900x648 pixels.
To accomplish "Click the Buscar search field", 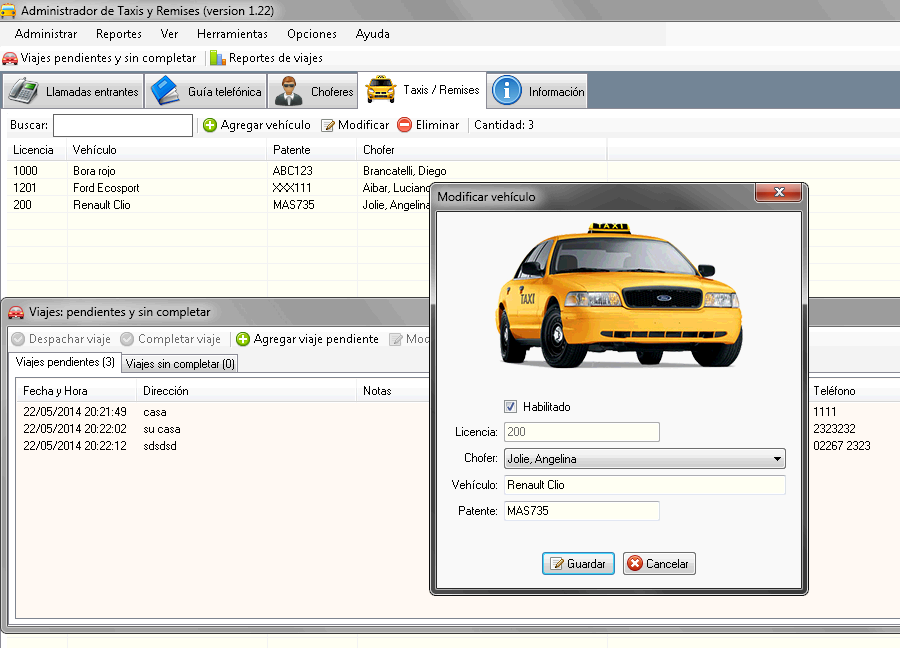I will [123, 125].
